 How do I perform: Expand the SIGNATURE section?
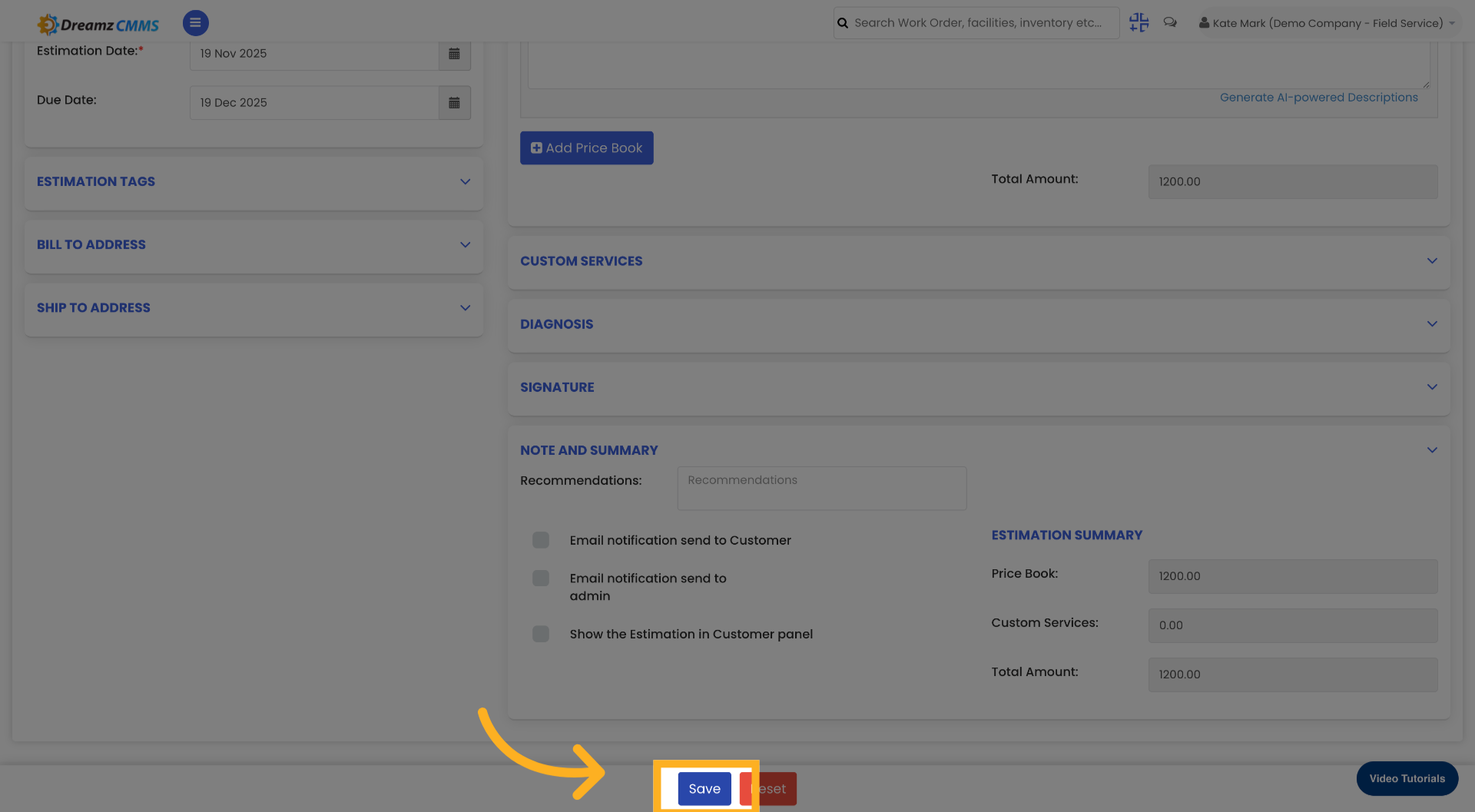pos(1431,386)
